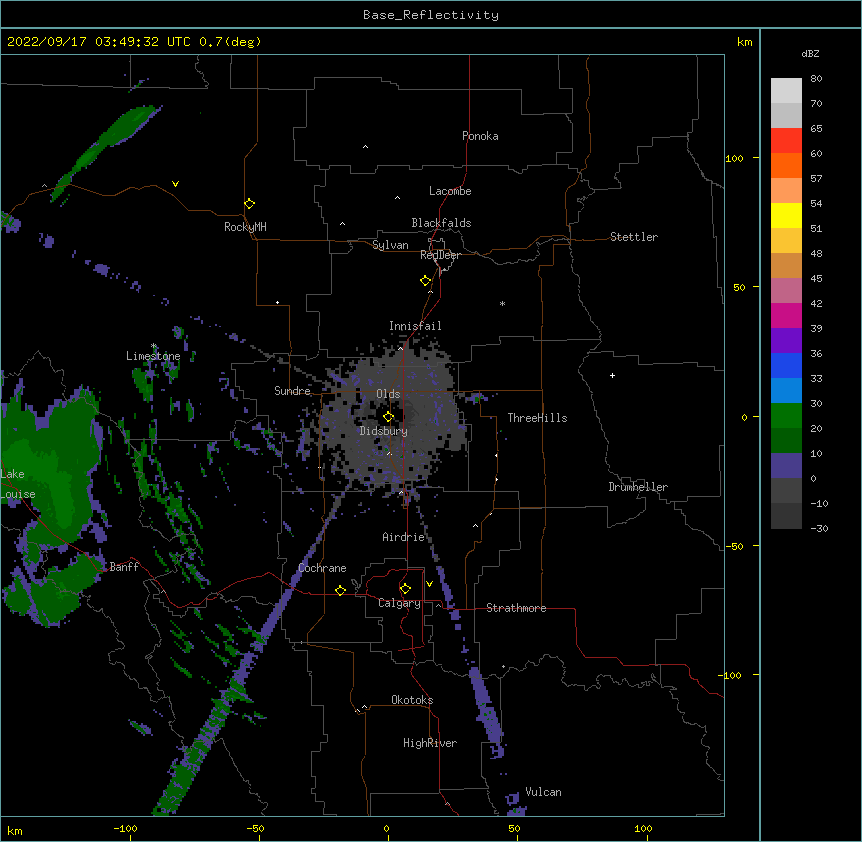Click the Calgary city label

[x=399, y=603]
